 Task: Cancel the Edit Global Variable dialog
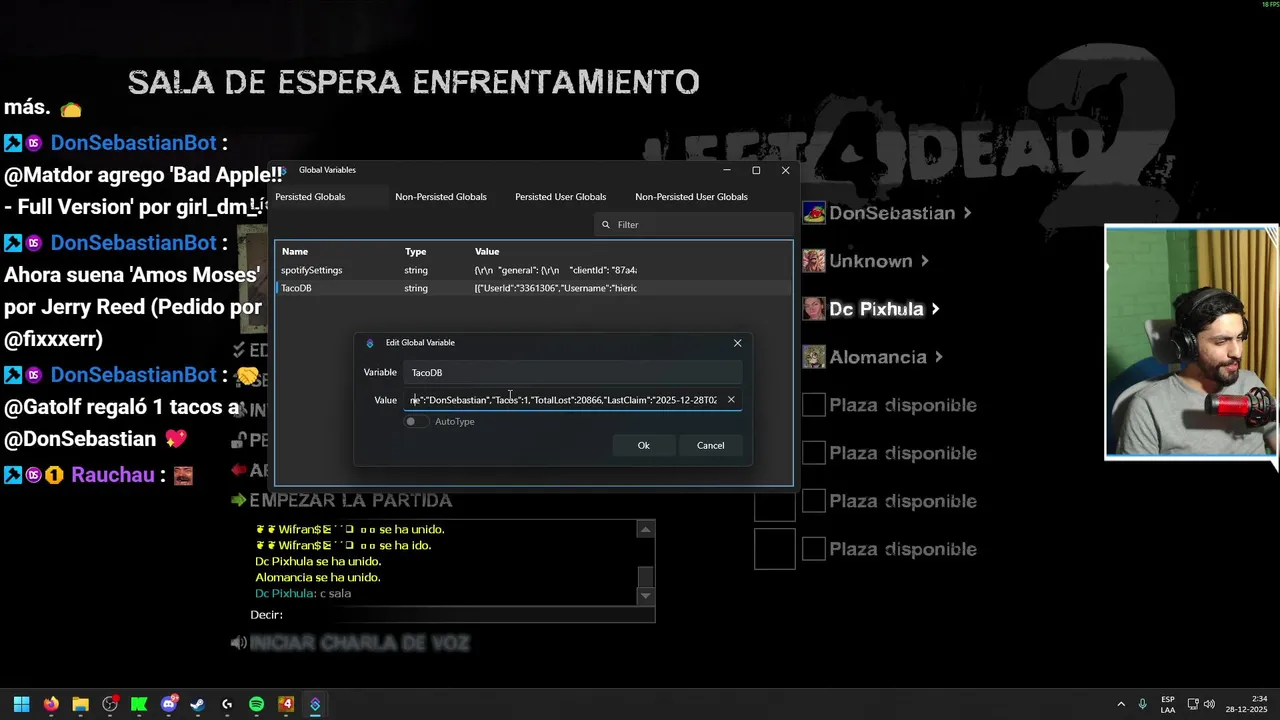710,446
